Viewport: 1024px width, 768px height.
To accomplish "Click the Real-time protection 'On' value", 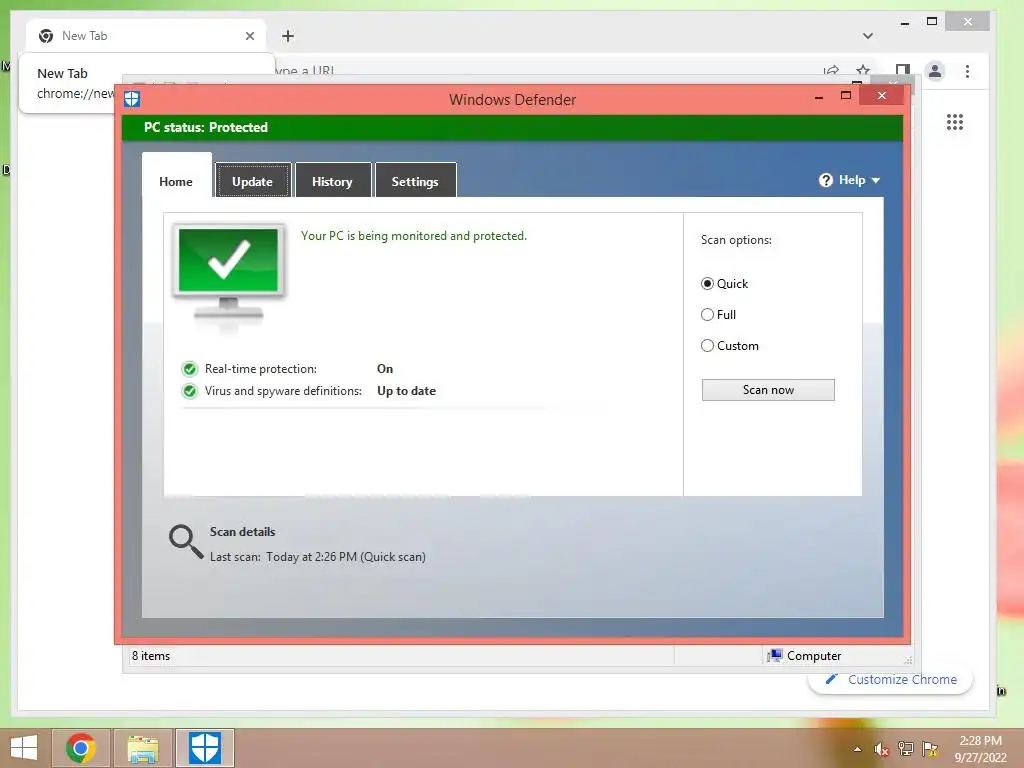I will [x=385, y=369].
